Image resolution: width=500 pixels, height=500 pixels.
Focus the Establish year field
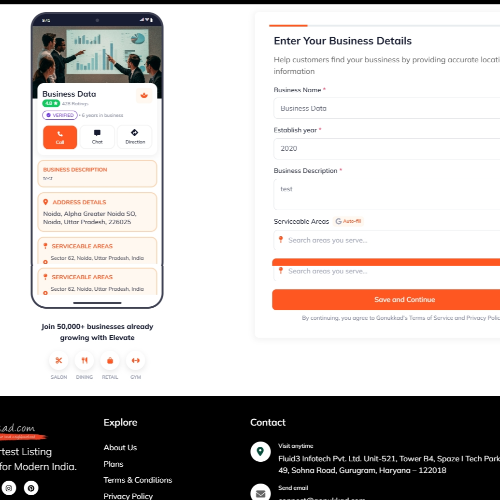pos(387,149)
